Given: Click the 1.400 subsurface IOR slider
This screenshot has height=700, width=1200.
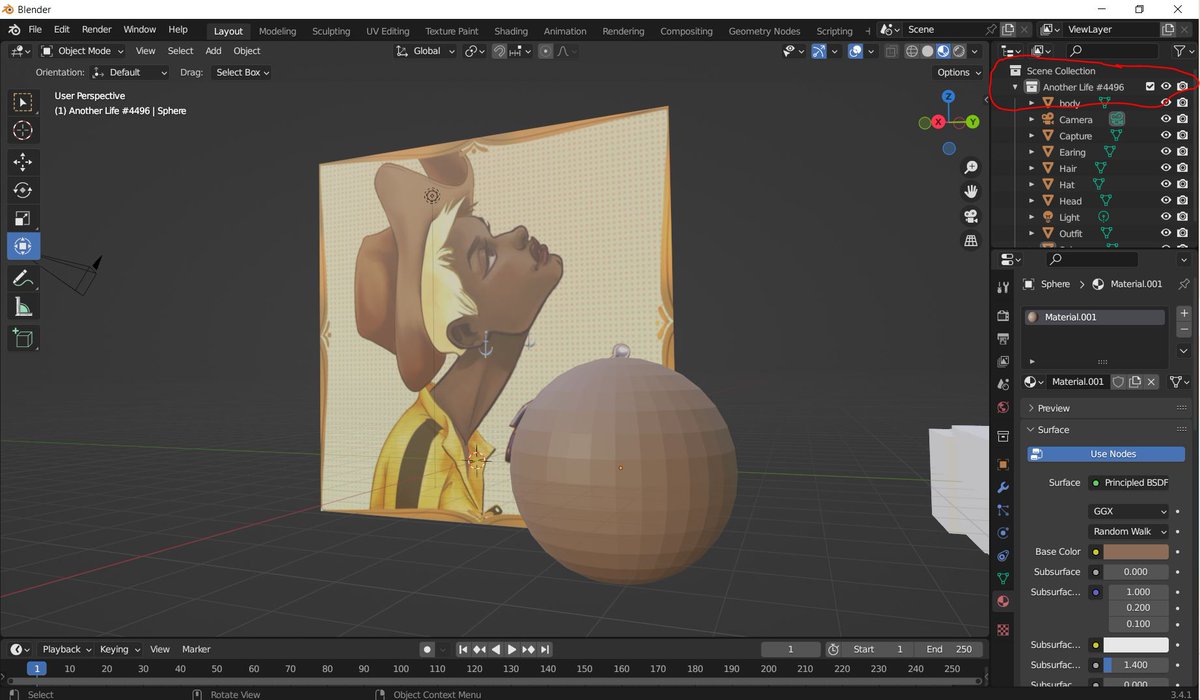Looking at the screenshot, I should [x=1137, y=665].
